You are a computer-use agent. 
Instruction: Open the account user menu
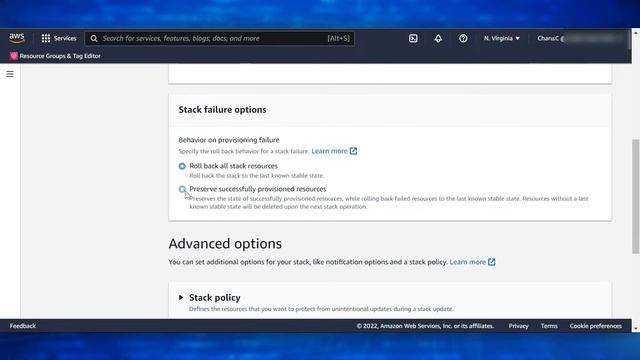coord(580,38)
